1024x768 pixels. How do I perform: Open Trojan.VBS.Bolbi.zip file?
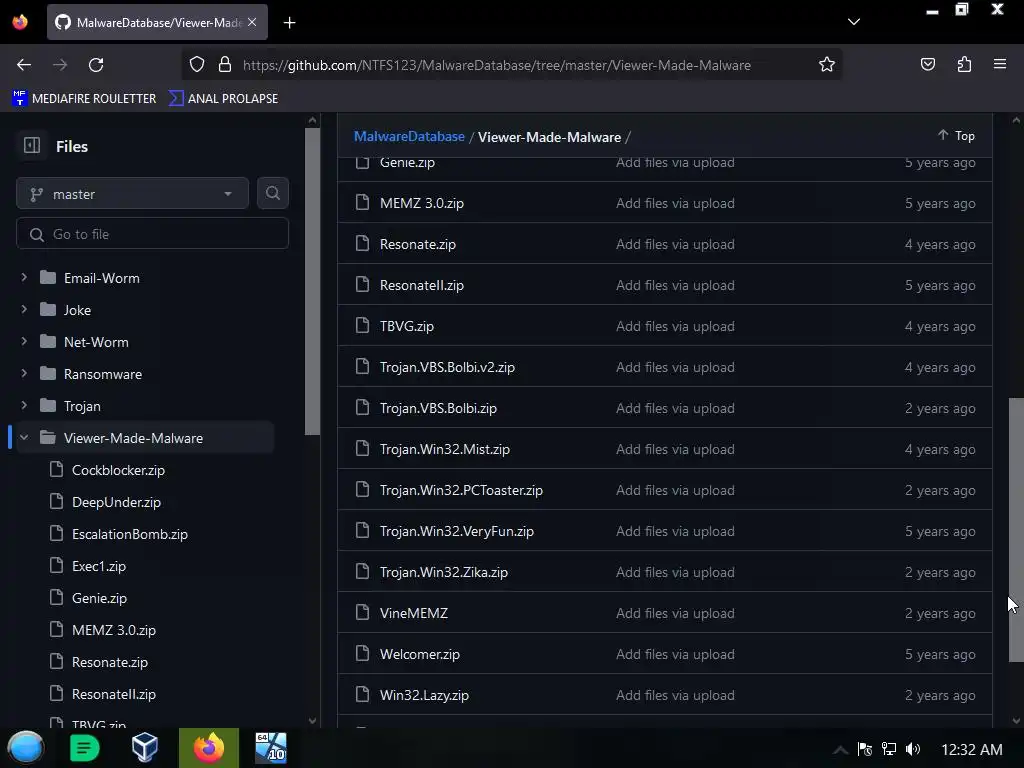tap(438, 408)
